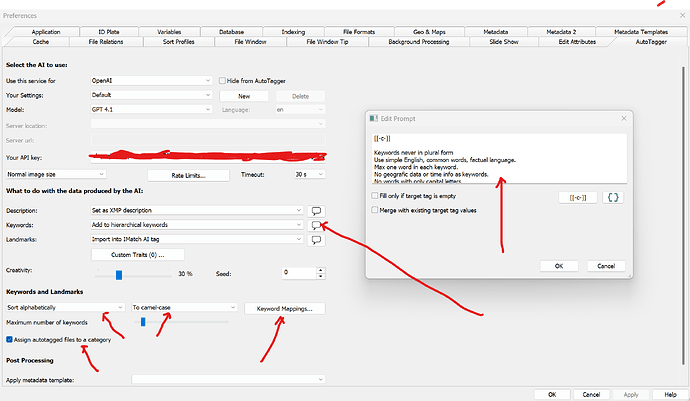Open the Apply metadata template dropdown

[228, 379]
